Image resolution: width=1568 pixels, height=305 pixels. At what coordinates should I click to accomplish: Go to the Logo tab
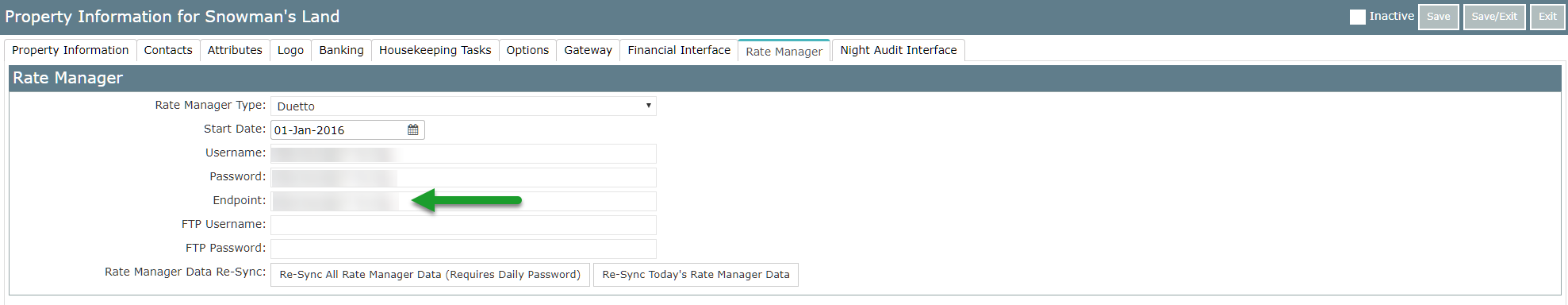point(290,50)
